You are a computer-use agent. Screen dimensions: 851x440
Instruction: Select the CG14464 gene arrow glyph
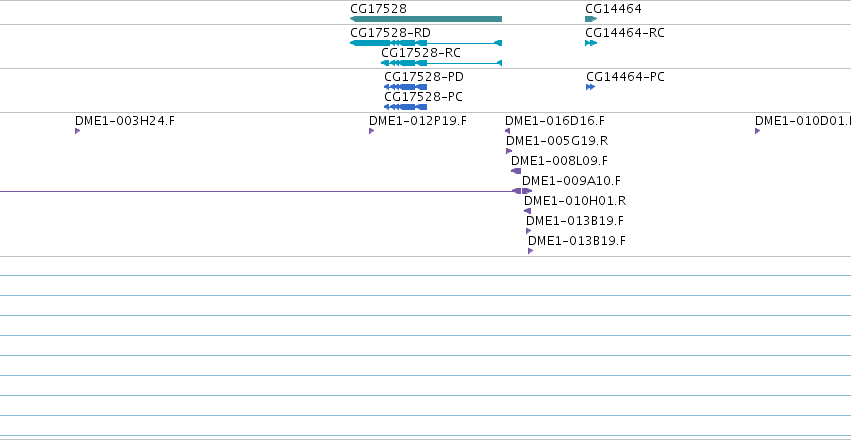pos(591,19)
